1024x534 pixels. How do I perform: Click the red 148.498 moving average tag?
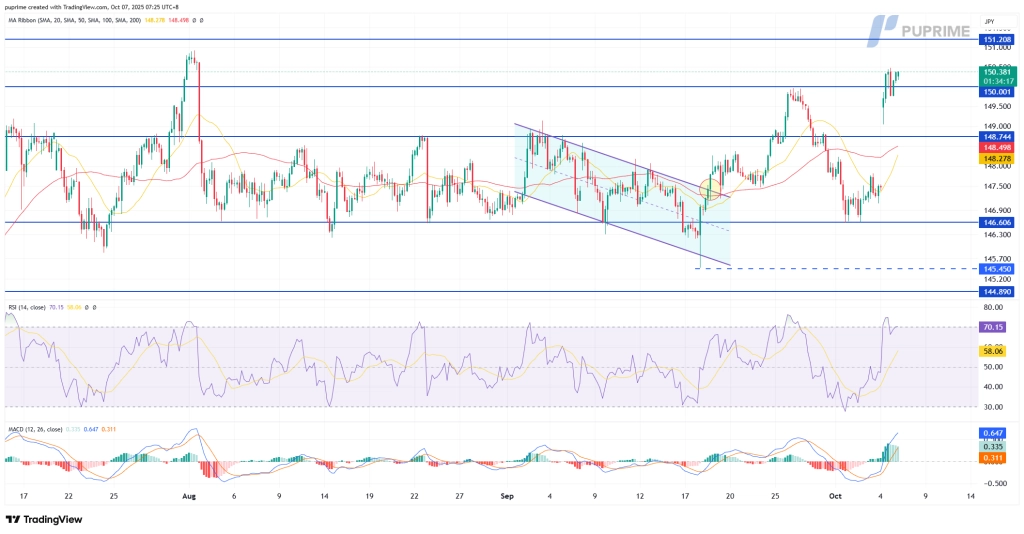(997, 147)
